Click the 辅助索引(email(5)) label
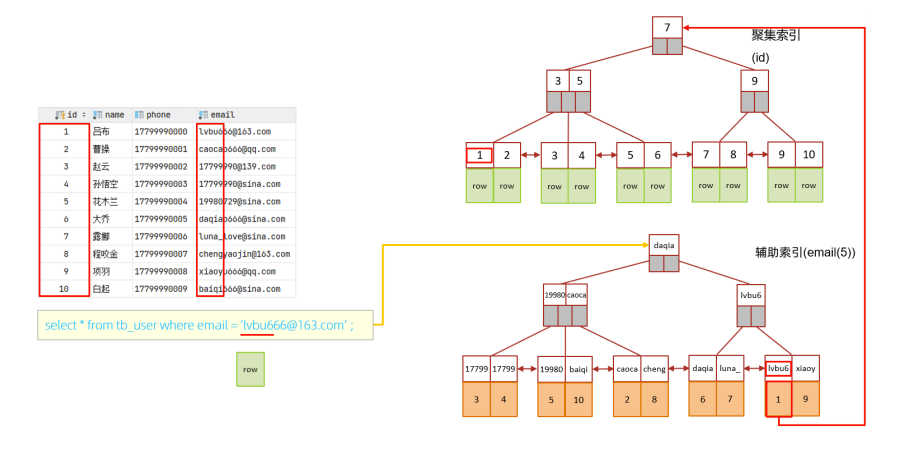The width and height of the screenshot is (912, 454). coord(805,252)
